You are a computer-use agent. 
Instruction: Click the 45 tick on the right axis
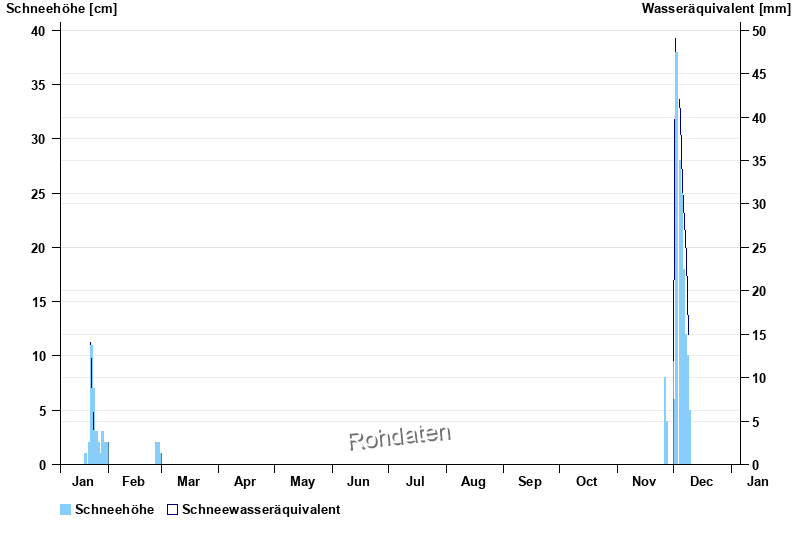tap(759, 74)
